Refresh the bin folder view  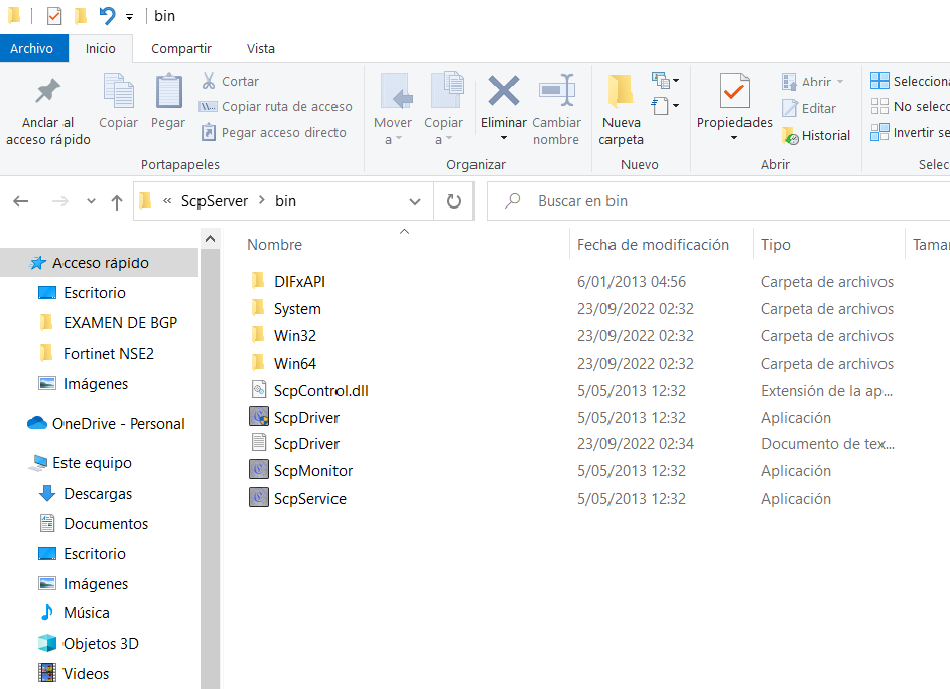coord(454,201)
